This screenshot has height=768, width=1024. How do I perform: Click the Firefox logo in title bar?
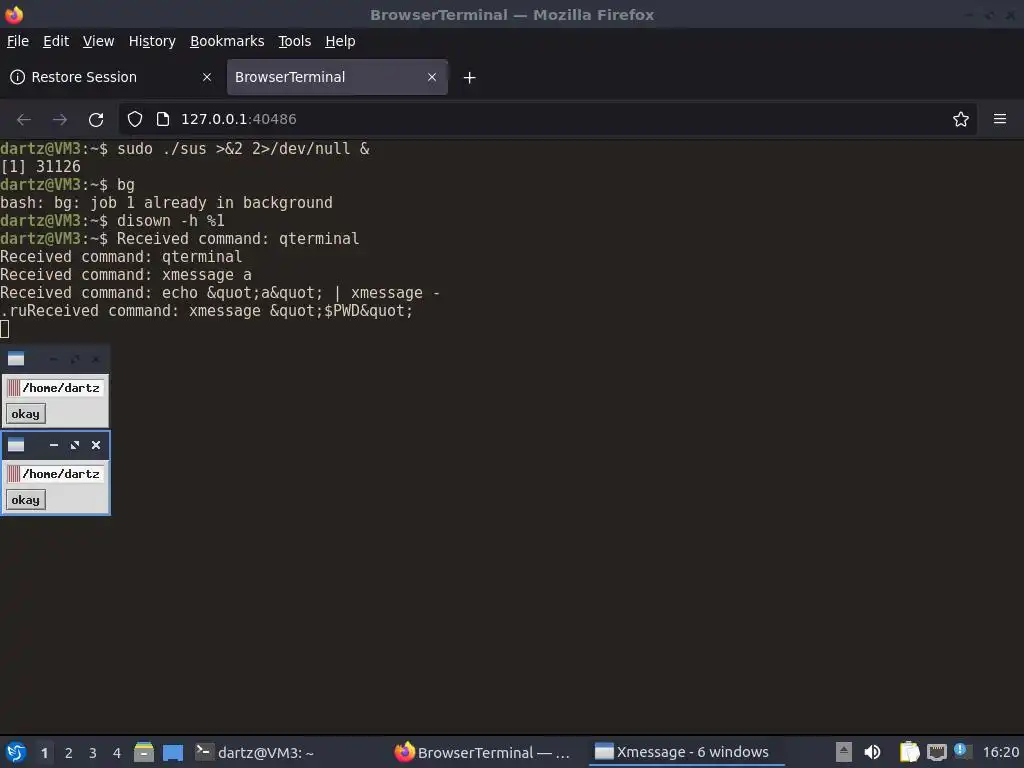(x=13, y=14)
